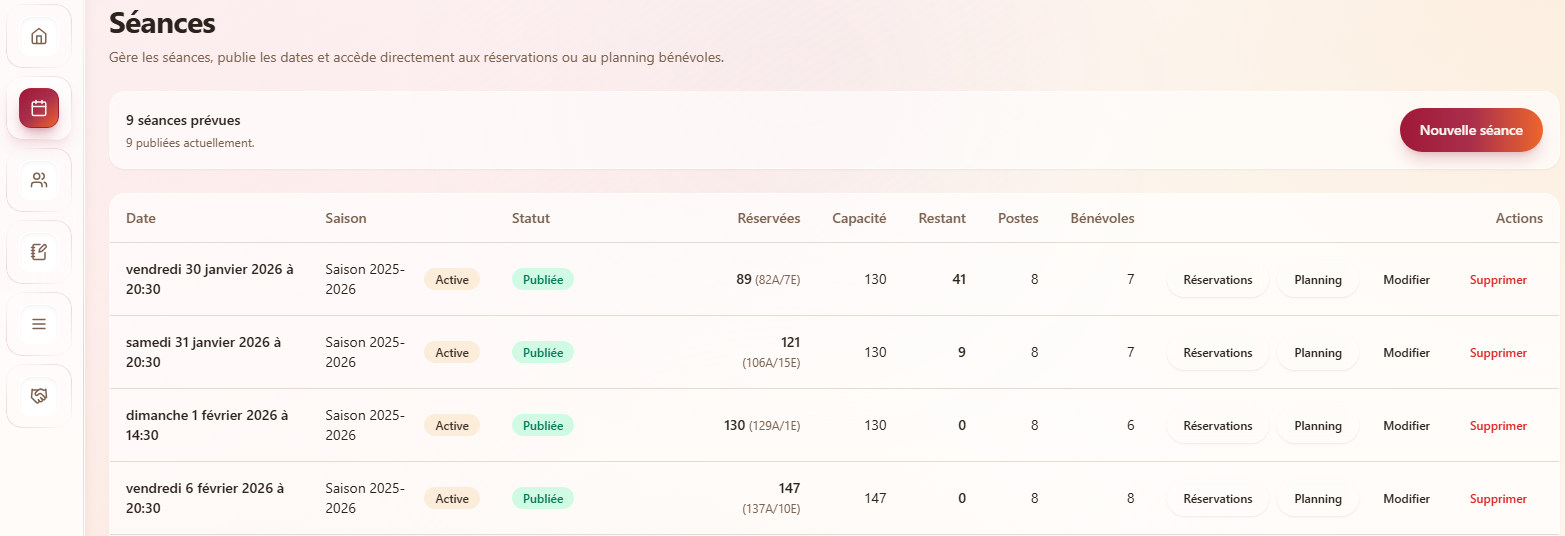Open the notebook edit sidebar icon
1565x536 pixels.
pos(39,252)
